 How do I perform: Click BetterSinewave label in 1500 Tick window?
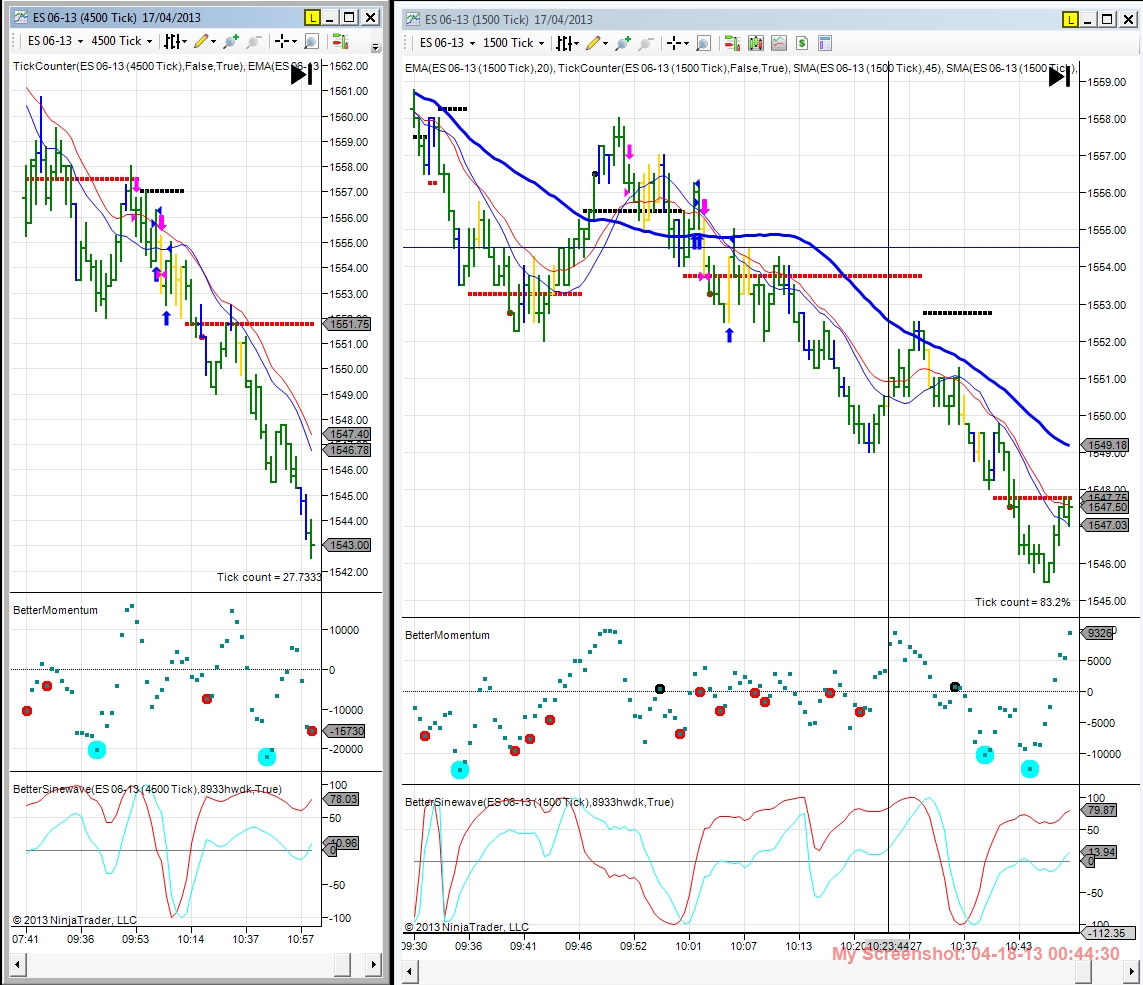point(539,802)
